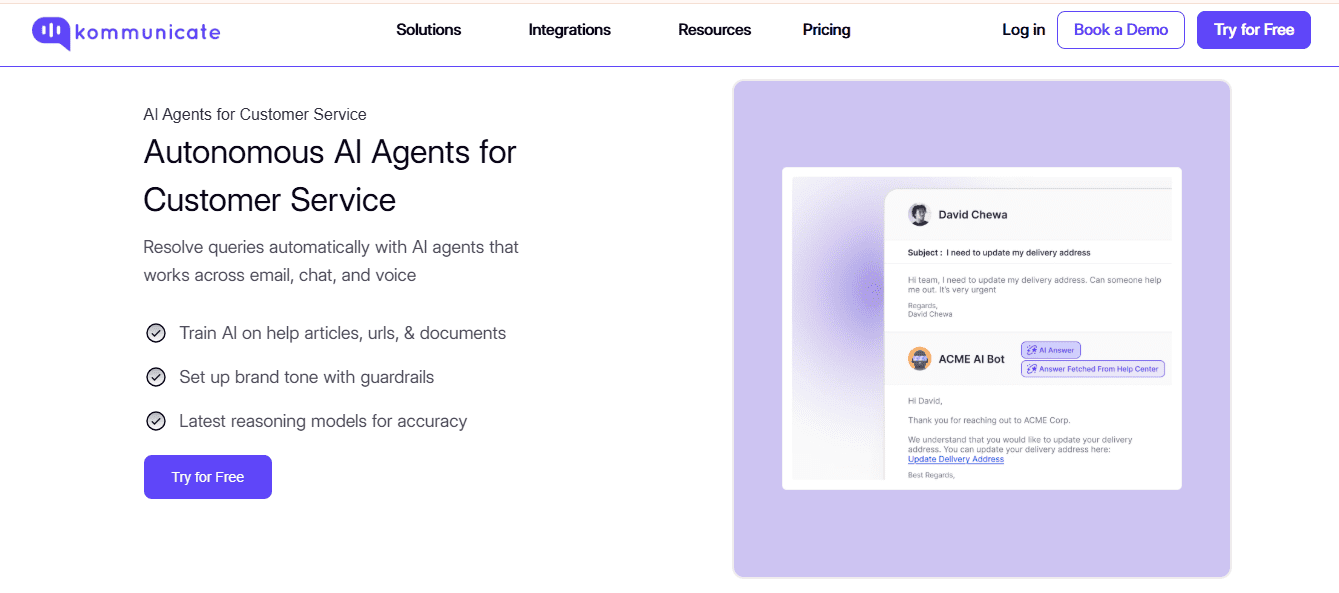The image size is (1339, 593).
Task: Click the email subject line about delivery address
Action: (999, 252)
